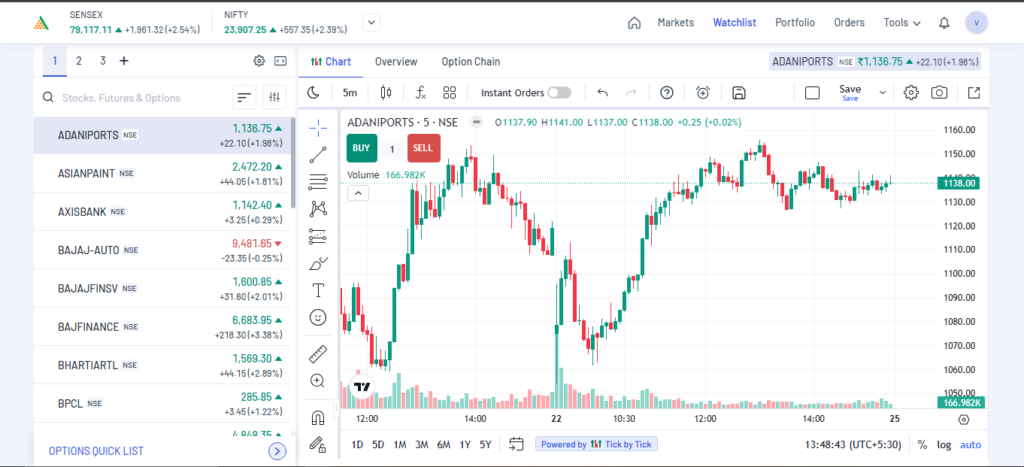Screen dimensions: 1024x467
Task: Toggle log scale on the chart
Action: click(944, 445)
